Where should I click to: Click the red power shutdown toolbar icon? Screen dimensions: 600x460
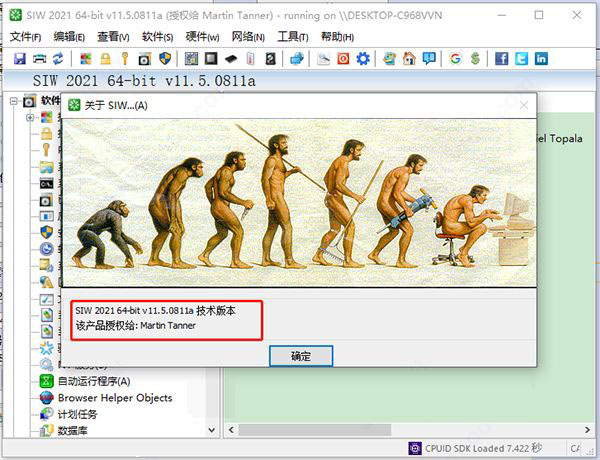[x=343, y=59]
